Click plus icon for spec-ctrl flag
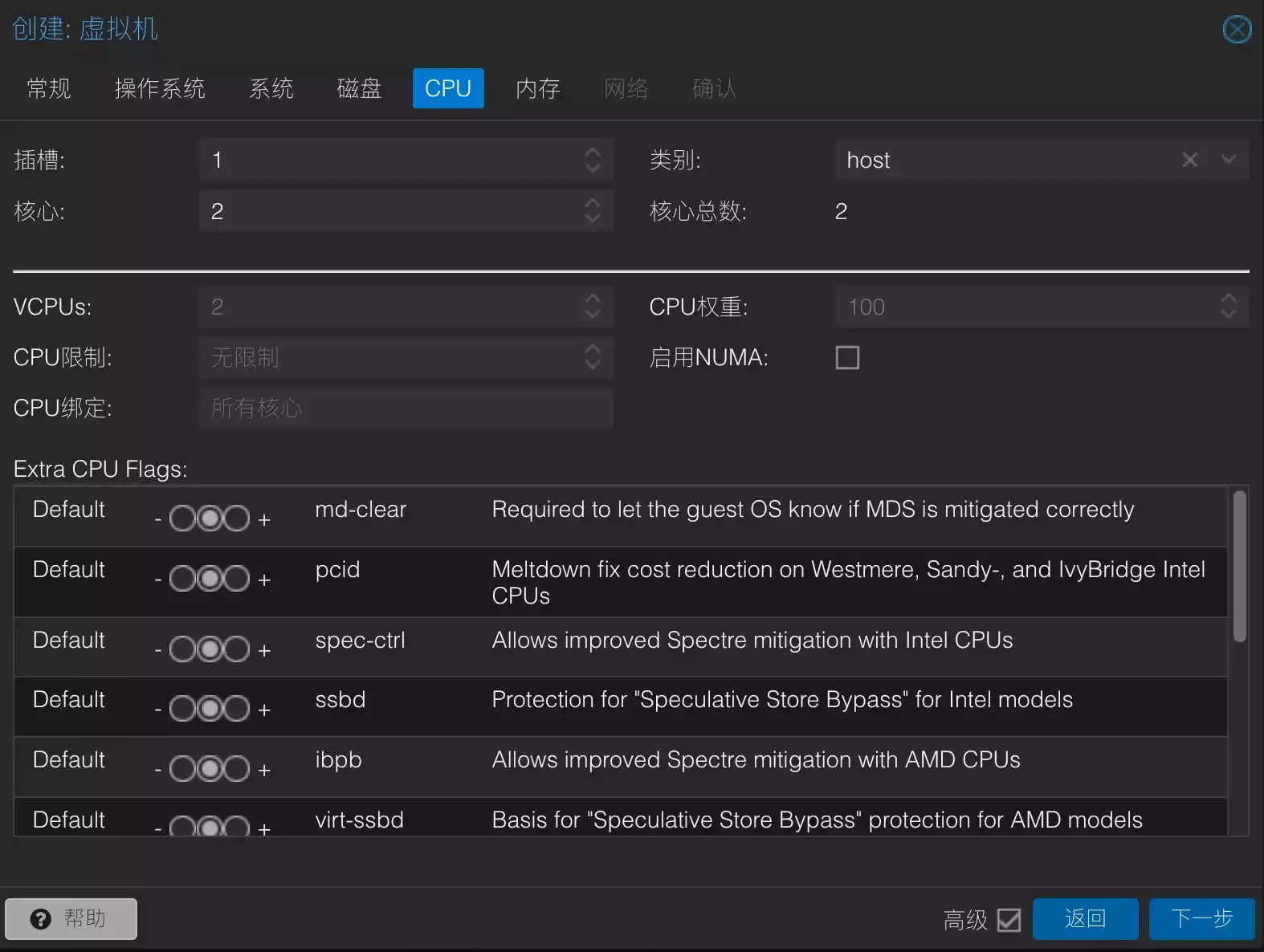 click(x=264, y=650)
